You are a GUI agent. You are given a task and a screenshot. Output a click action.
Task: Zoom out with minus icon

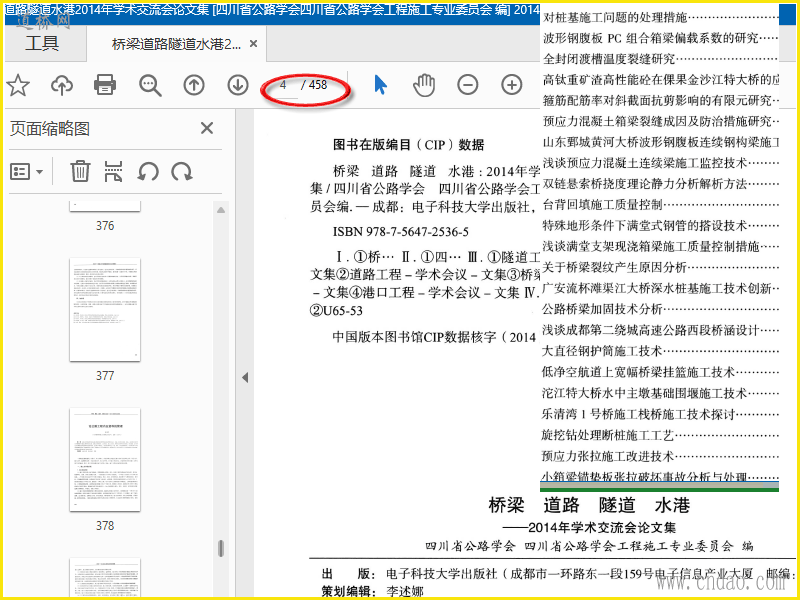(468, 85)
